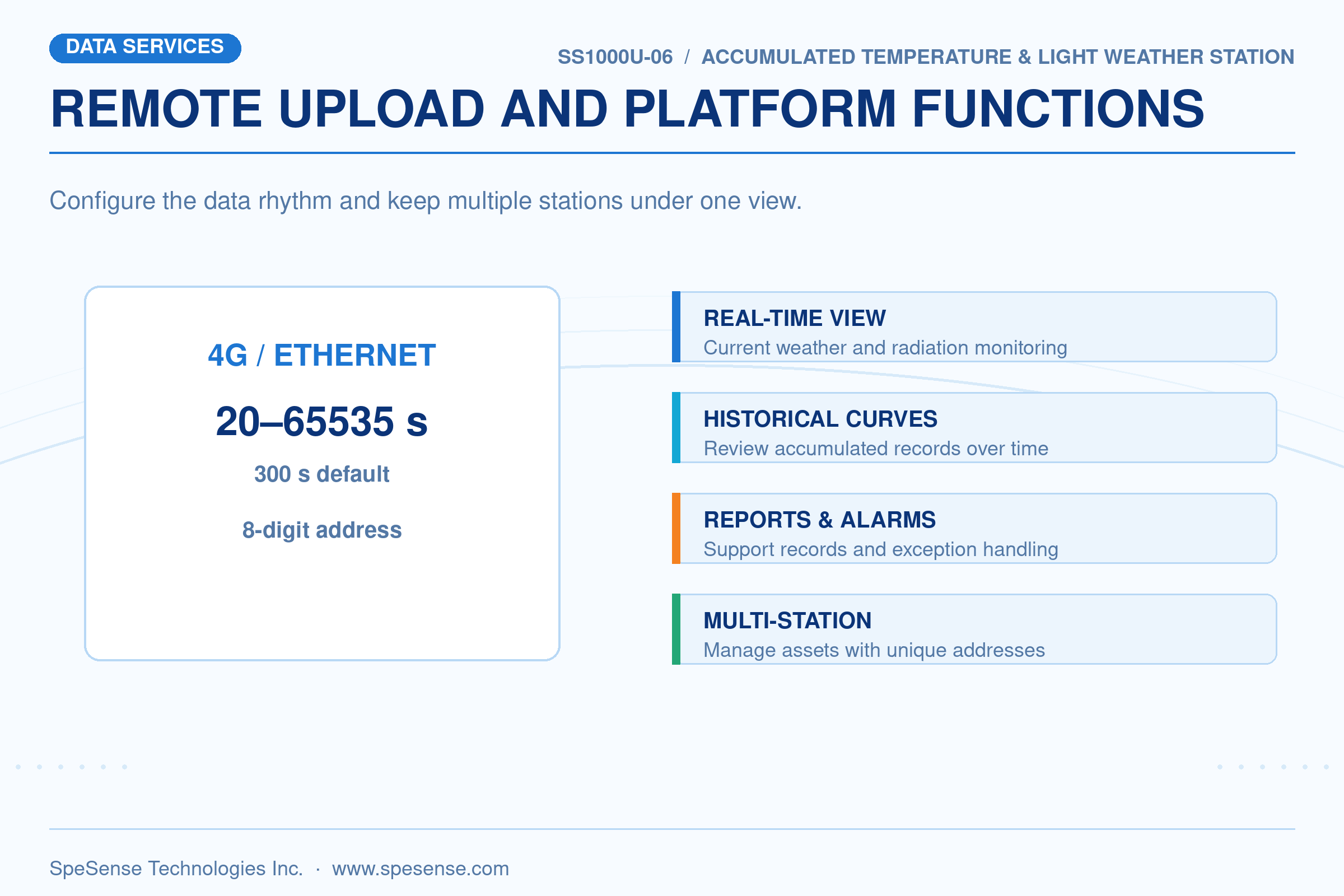Open the REPORTS & ALARMS card

click(x=974, y=529)
